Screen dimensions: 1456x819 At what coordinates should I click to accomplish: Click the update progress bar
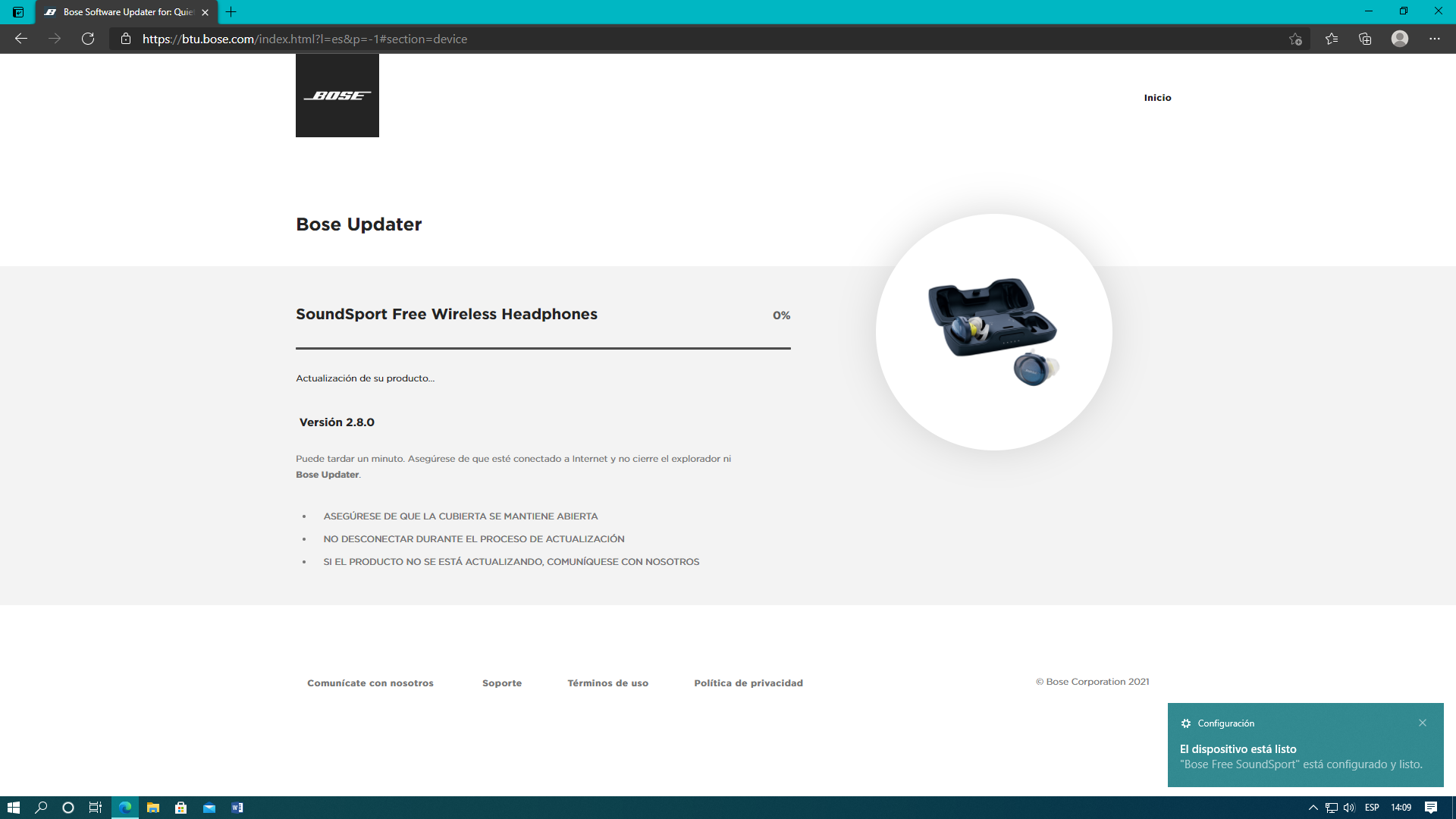click(543, 348)
